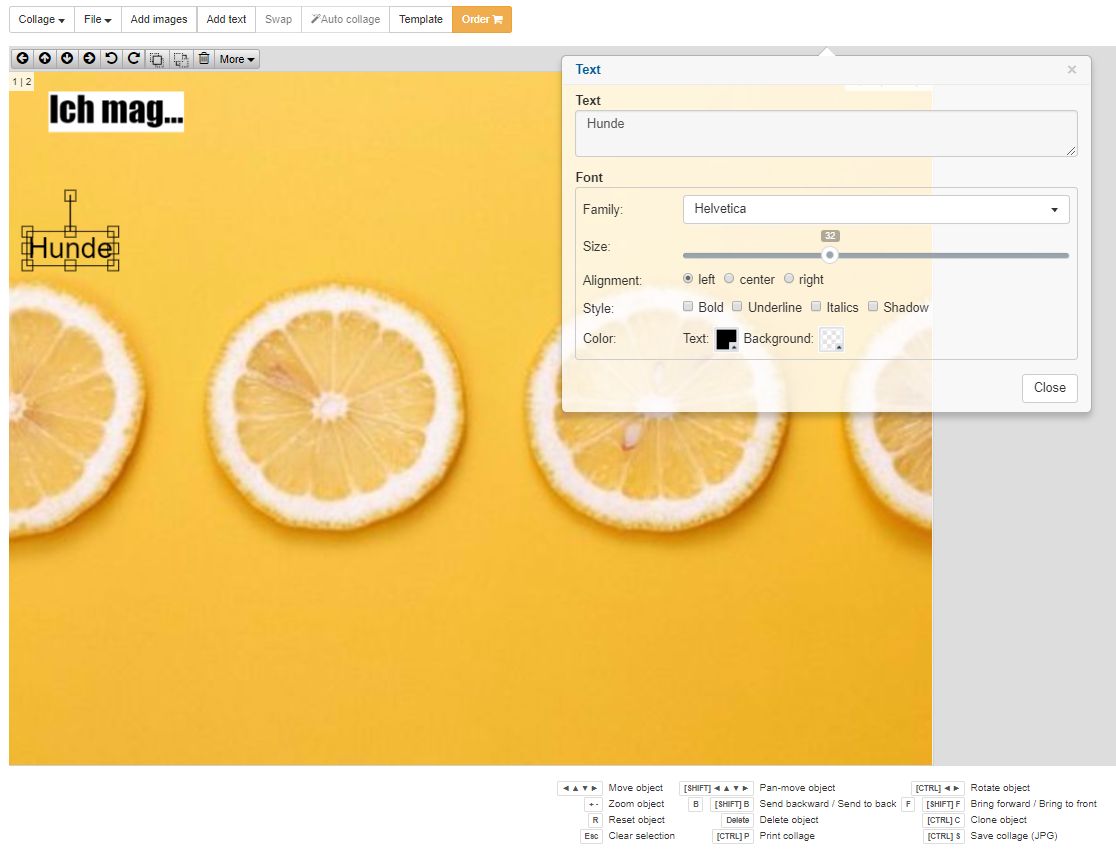This screenshot has height=851, width=1116.
Task: Open the Family font dropdown
Action: pyautogui.click(x=875, y=209)
